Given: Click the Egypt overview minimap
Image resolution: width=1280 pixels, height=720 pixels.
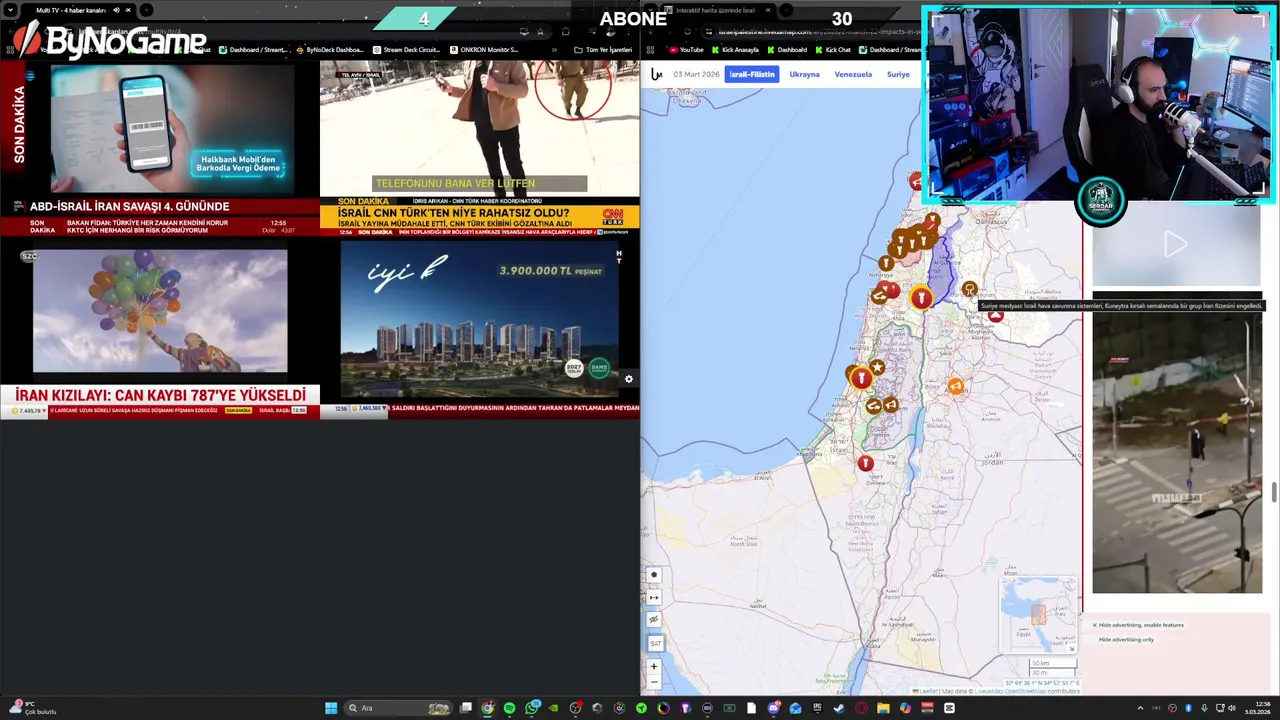Looking at the screenshot, I should pyautogui.click(x=1038, y=614).
